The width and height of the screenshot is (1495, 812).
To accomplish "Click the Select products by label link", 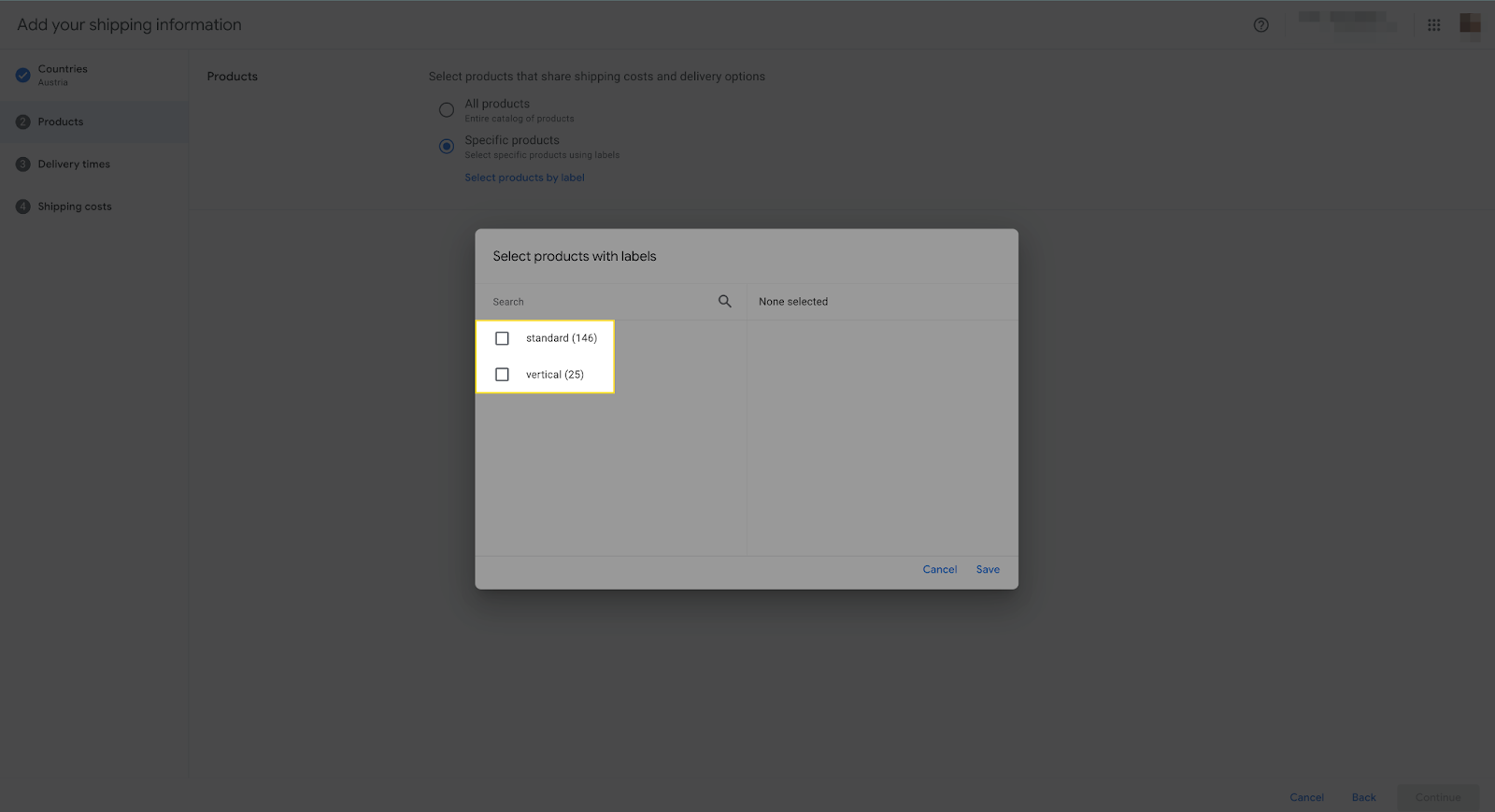I will 524,178.
